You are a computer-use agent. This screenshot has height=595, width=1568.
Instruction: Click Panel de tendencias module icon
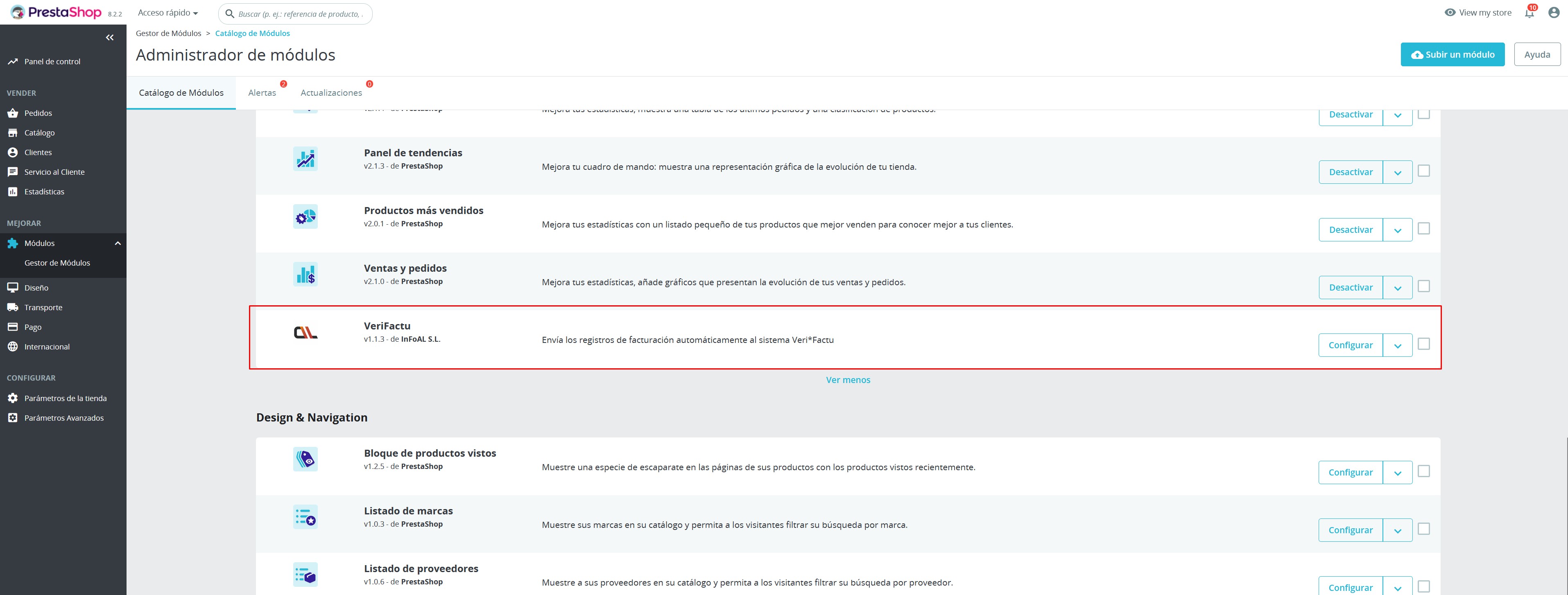(x=305, y=159)
